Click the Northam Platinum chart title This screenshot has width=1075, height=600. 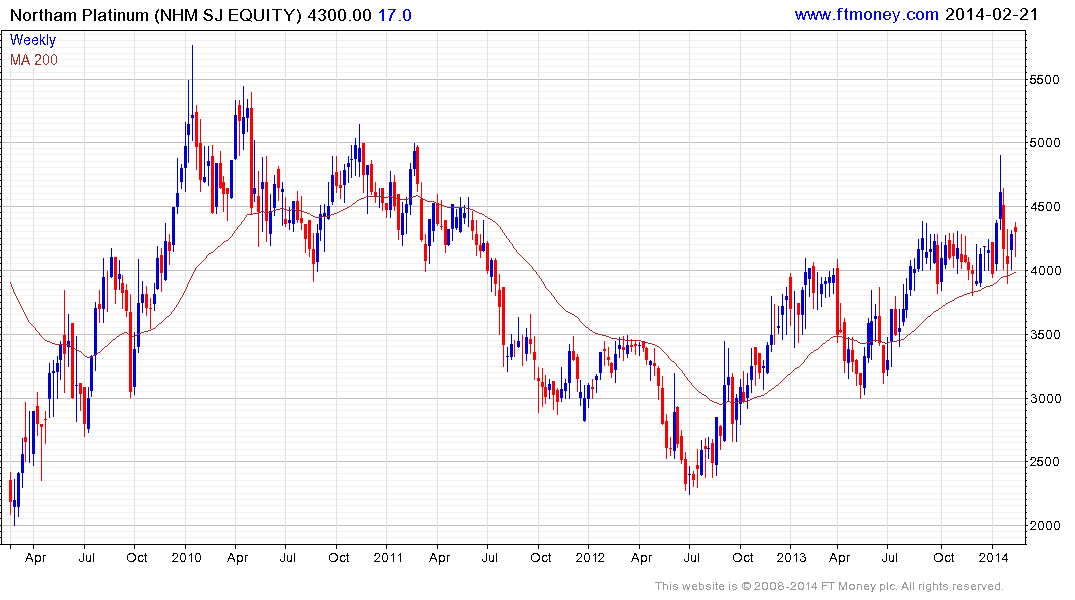[x=156, y=15]
